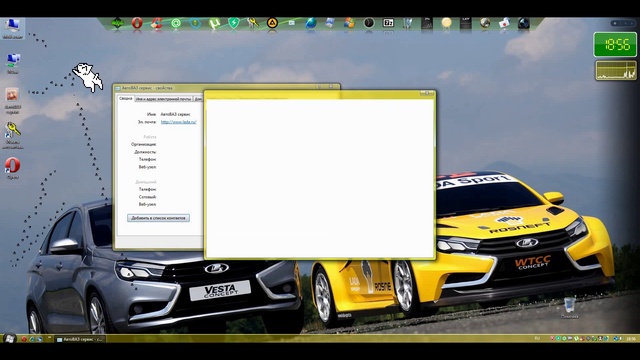Switch to the Имя и адрес электронной почты tab
This screenshot has width=640, height=360.
pos(163,99)
